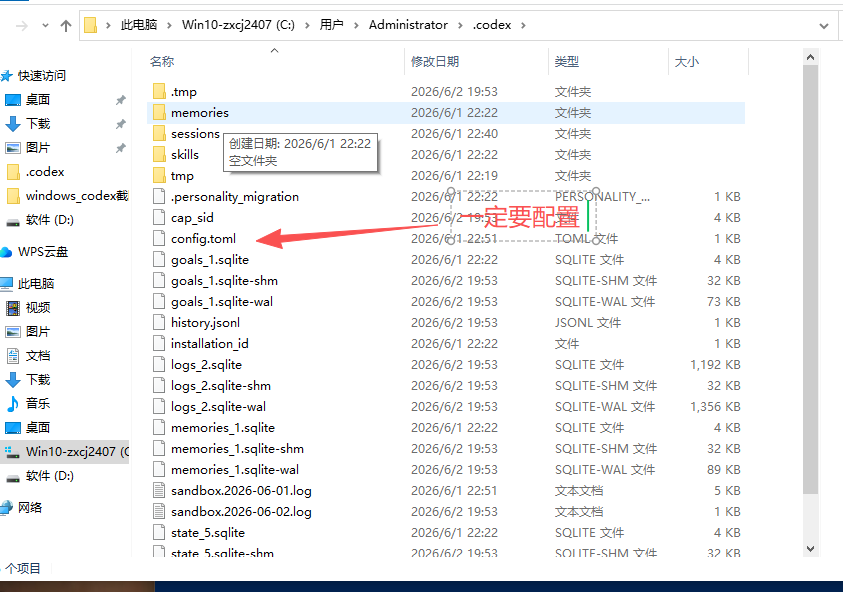Select the skills folder icon
The width and height of the screenshot is (843, 592).
point(159,155)
